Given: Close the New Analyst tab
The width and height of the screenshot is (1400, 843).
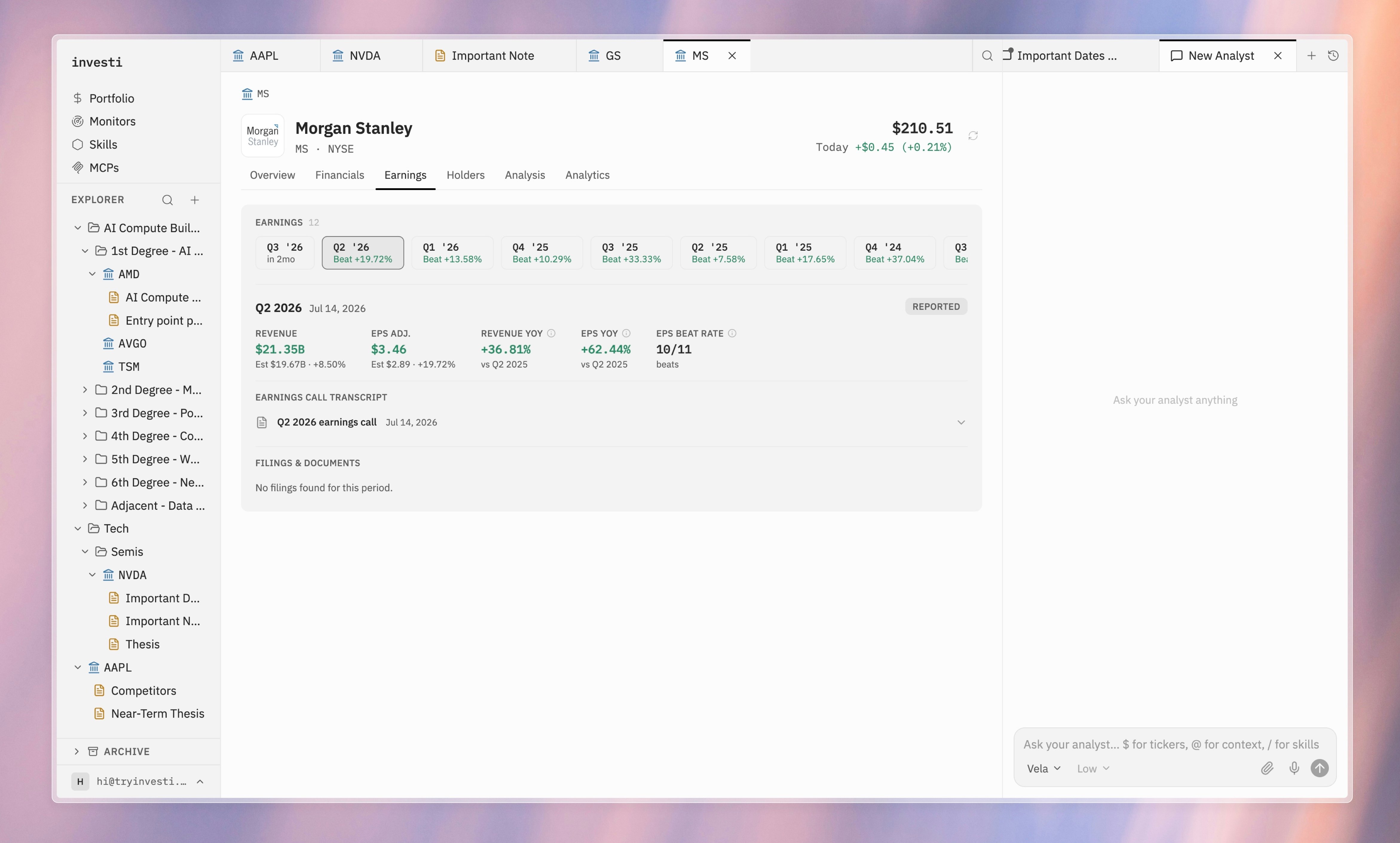Looking at the screenshot, I should click(1278, 56).
